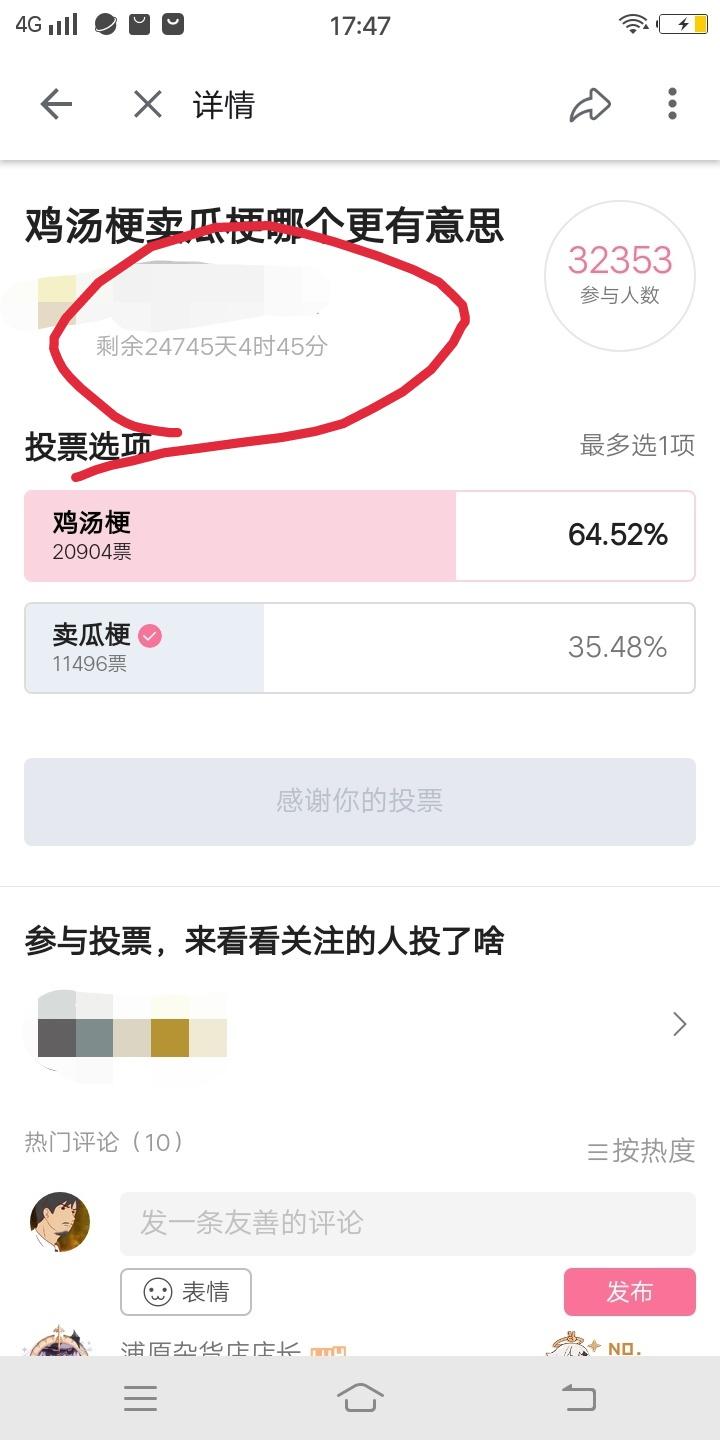The height and width of the screenshot is (1440, 720).
Task: Select the 卖瓜梗 vote option
Action: pos(359,647)
